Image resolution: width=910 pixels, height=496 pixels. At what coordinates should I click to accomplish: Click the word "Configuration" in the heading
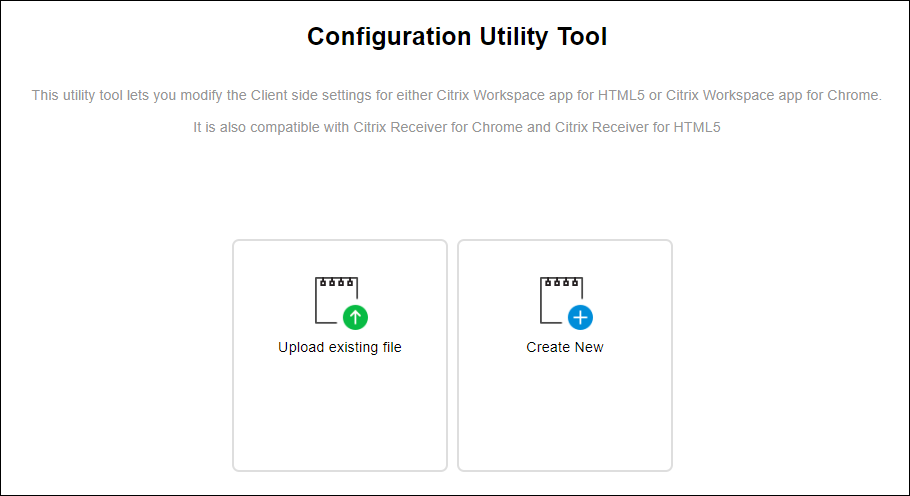[x=388, y=37]
